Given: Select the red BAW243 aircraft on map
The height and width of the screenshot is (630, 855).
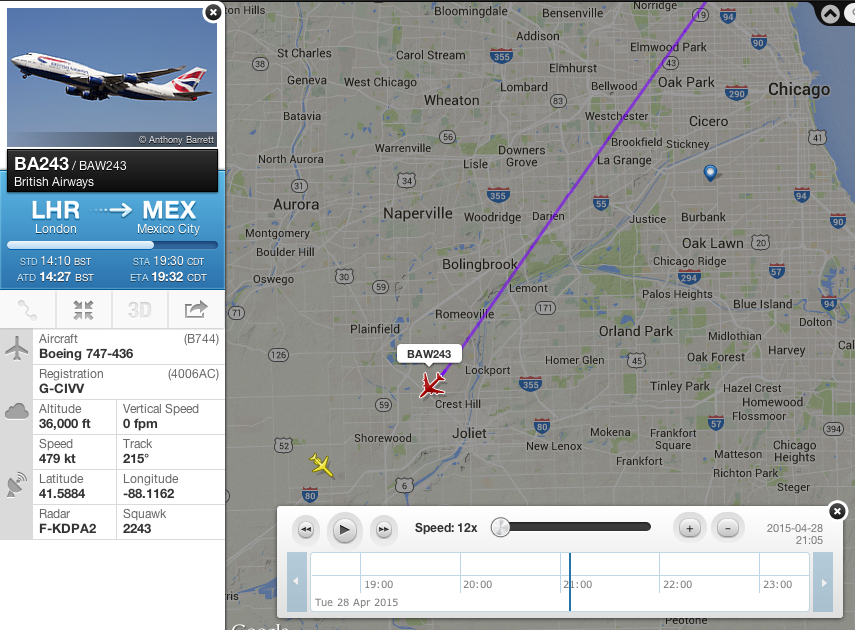Looking at the screenshot, I should [432, 385].
